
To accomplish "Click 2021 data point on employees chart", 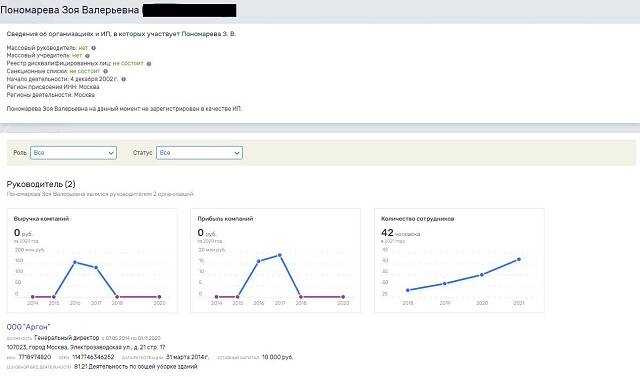I will pyautogui.click(x=519, y=259).
